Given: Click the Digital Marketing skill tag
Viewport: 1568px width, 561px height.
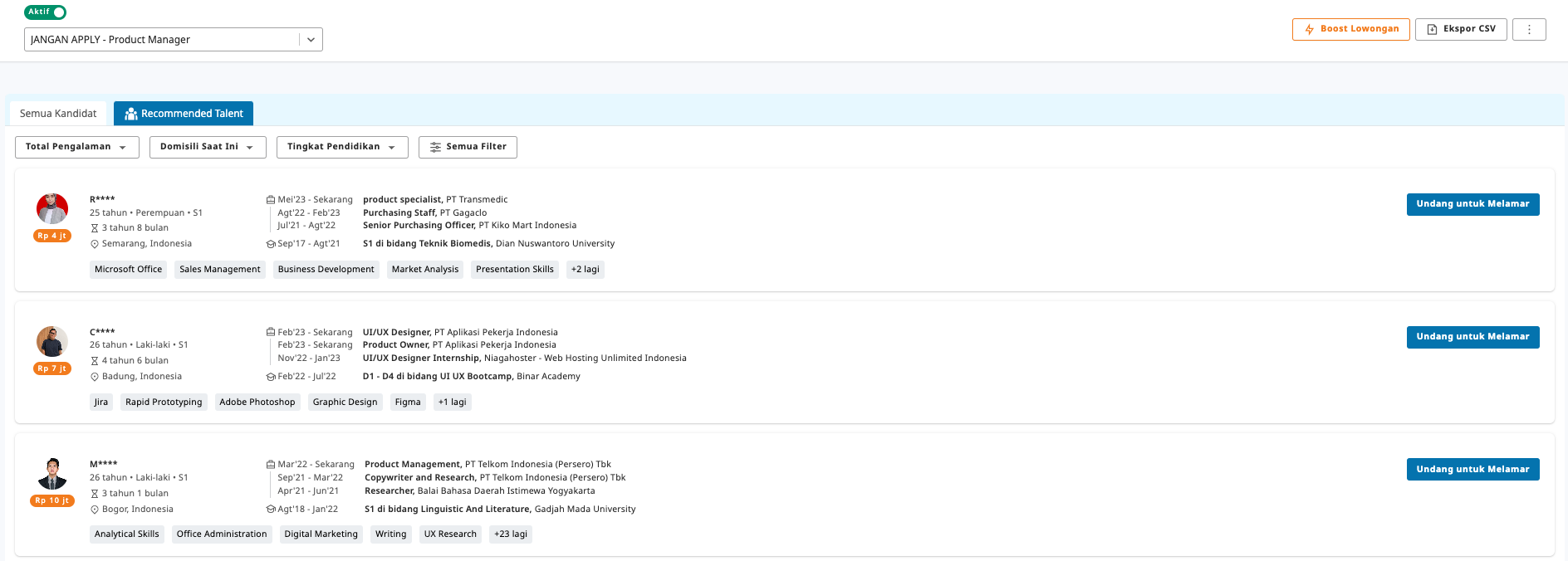Looking at the screenshot, I should pyautogui.click(x=321, y=534).
